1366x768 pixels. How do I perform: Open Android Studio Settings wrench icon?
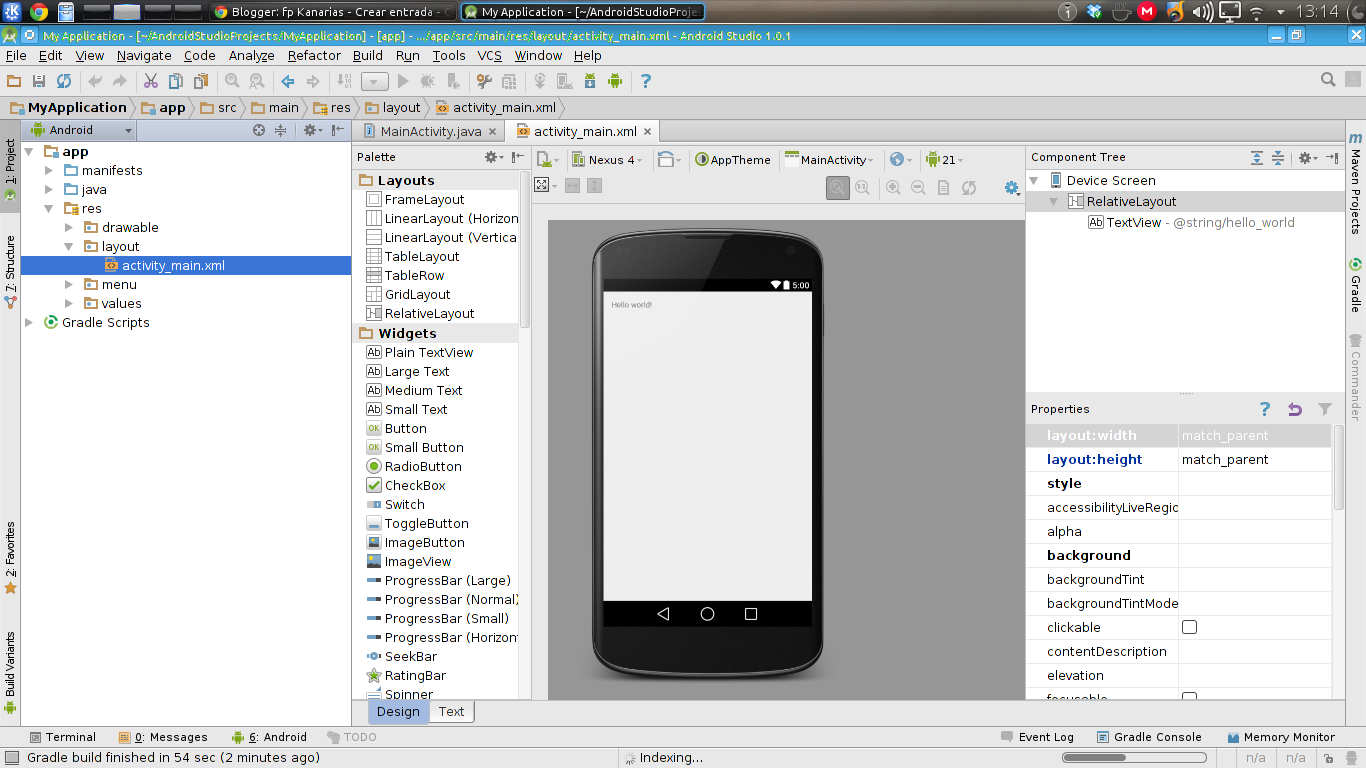(486, 81)
